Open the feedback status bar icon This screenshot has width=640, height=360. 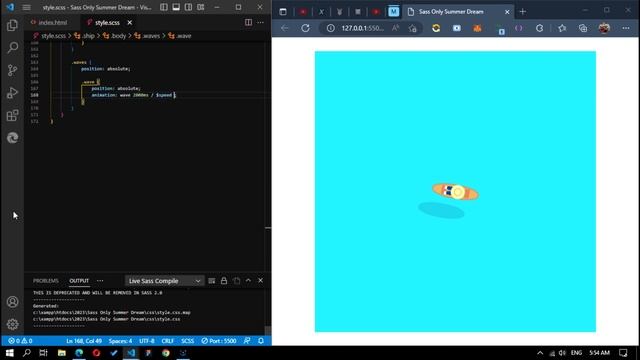[x=247, y=341]
